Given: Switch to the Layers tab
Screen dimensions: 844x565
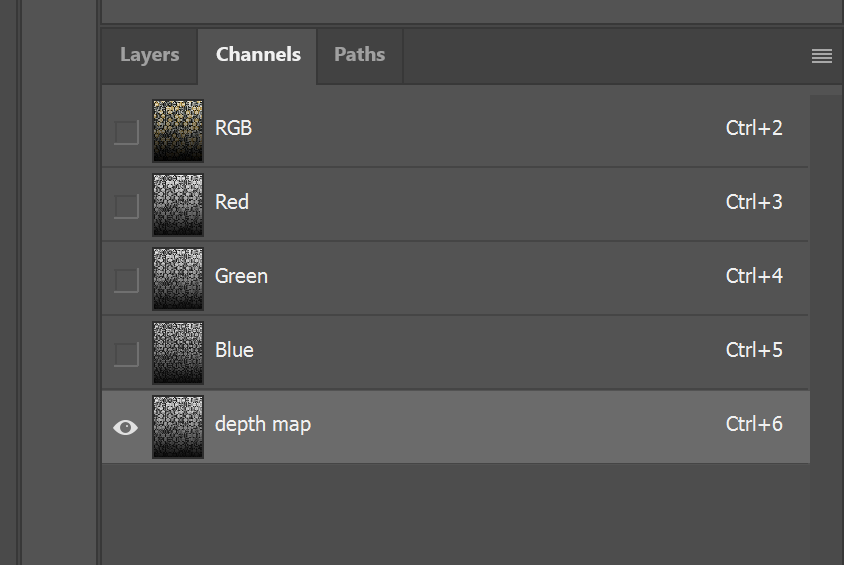Looking at the screenshot, I should pyautogui.click(x=150, y=55).
